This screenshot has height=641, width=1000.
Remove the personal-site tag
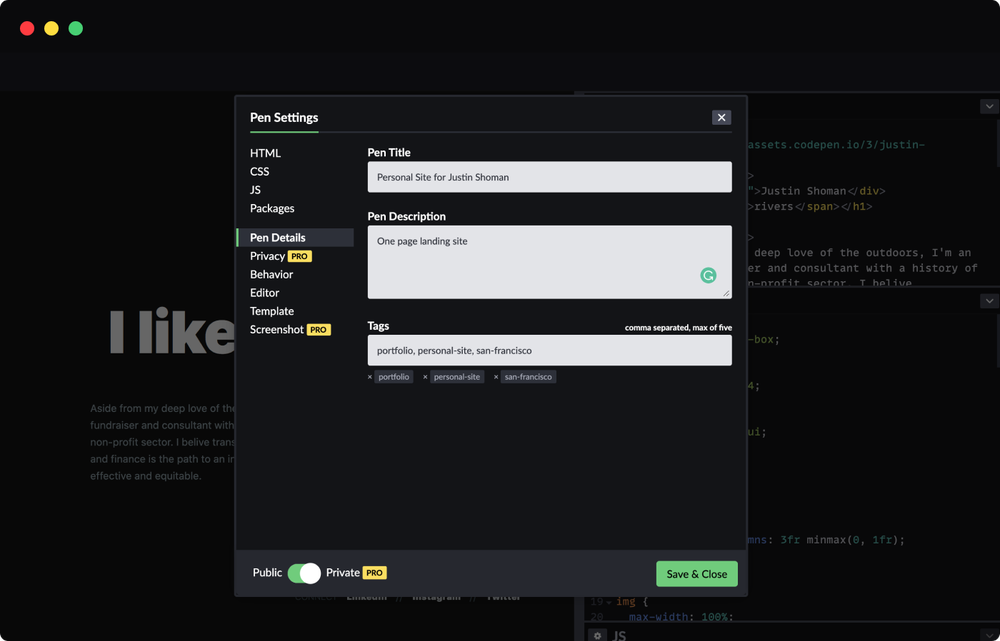pos(425,377)
